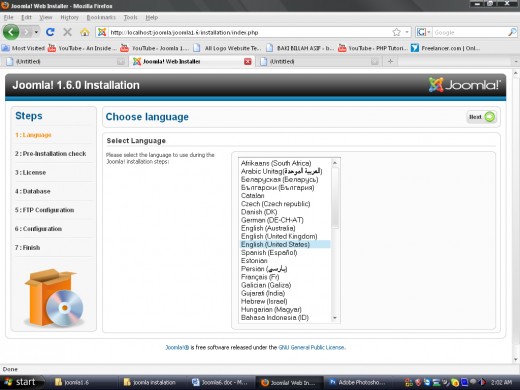Click the language list scroll up arrow
The width and height of the screenshot is (520, 390).
(x=335, y=163)
